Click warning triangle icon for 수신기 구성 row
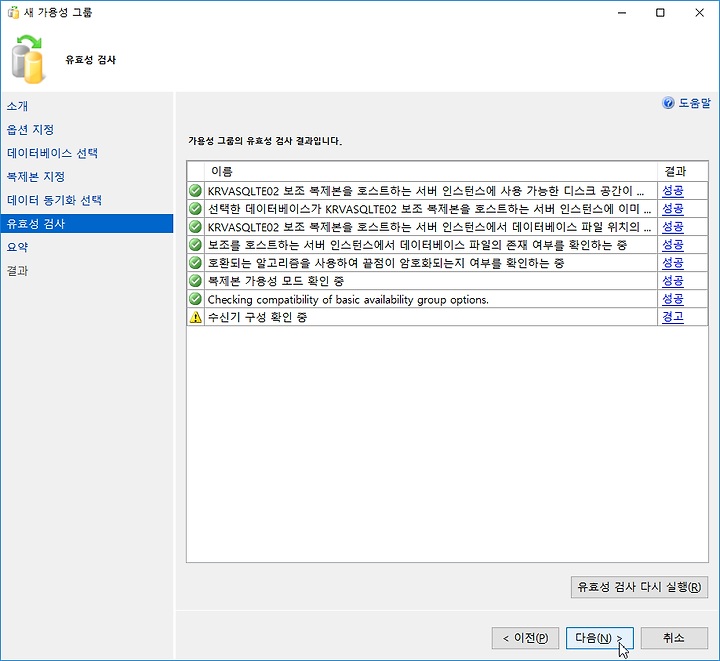 [x=196, y=317]
